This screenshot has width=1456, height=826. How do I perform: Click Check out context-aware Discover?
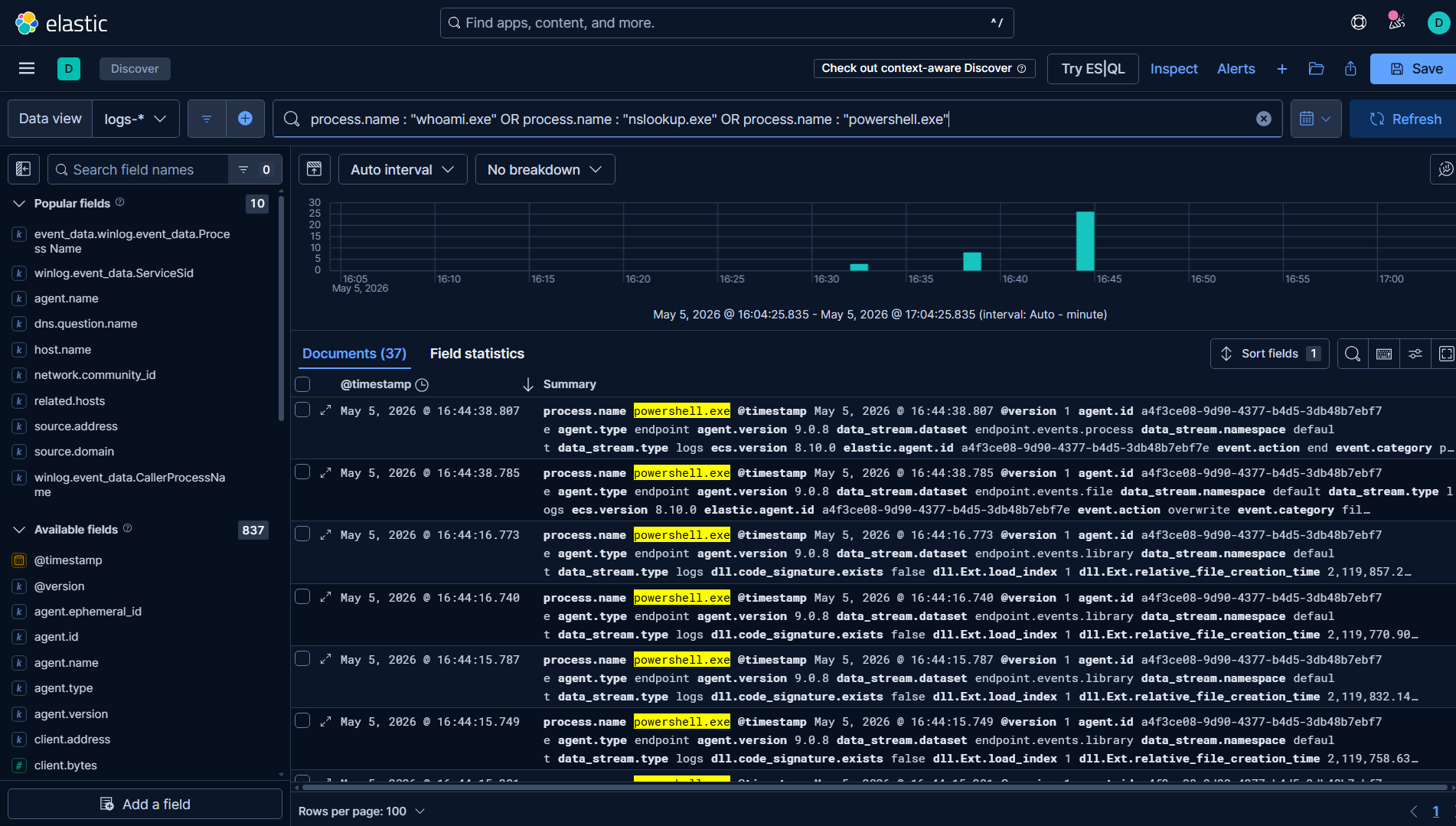[924, 68]
